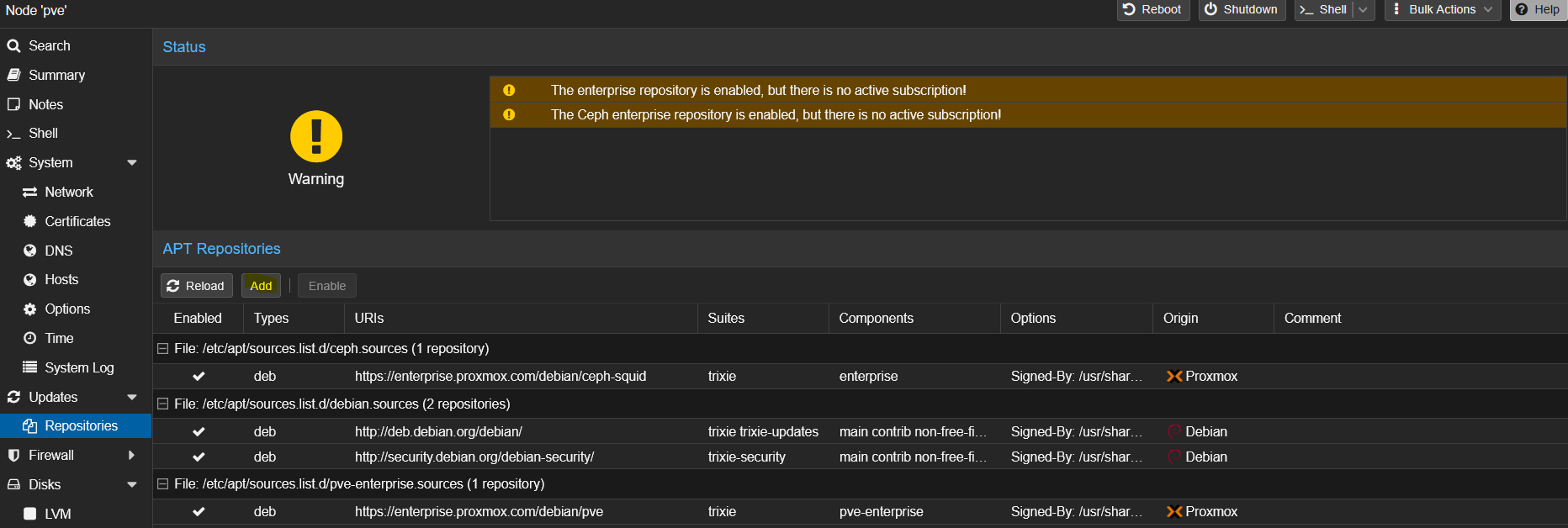Select the Repositories item

click(x=76, y=425)
